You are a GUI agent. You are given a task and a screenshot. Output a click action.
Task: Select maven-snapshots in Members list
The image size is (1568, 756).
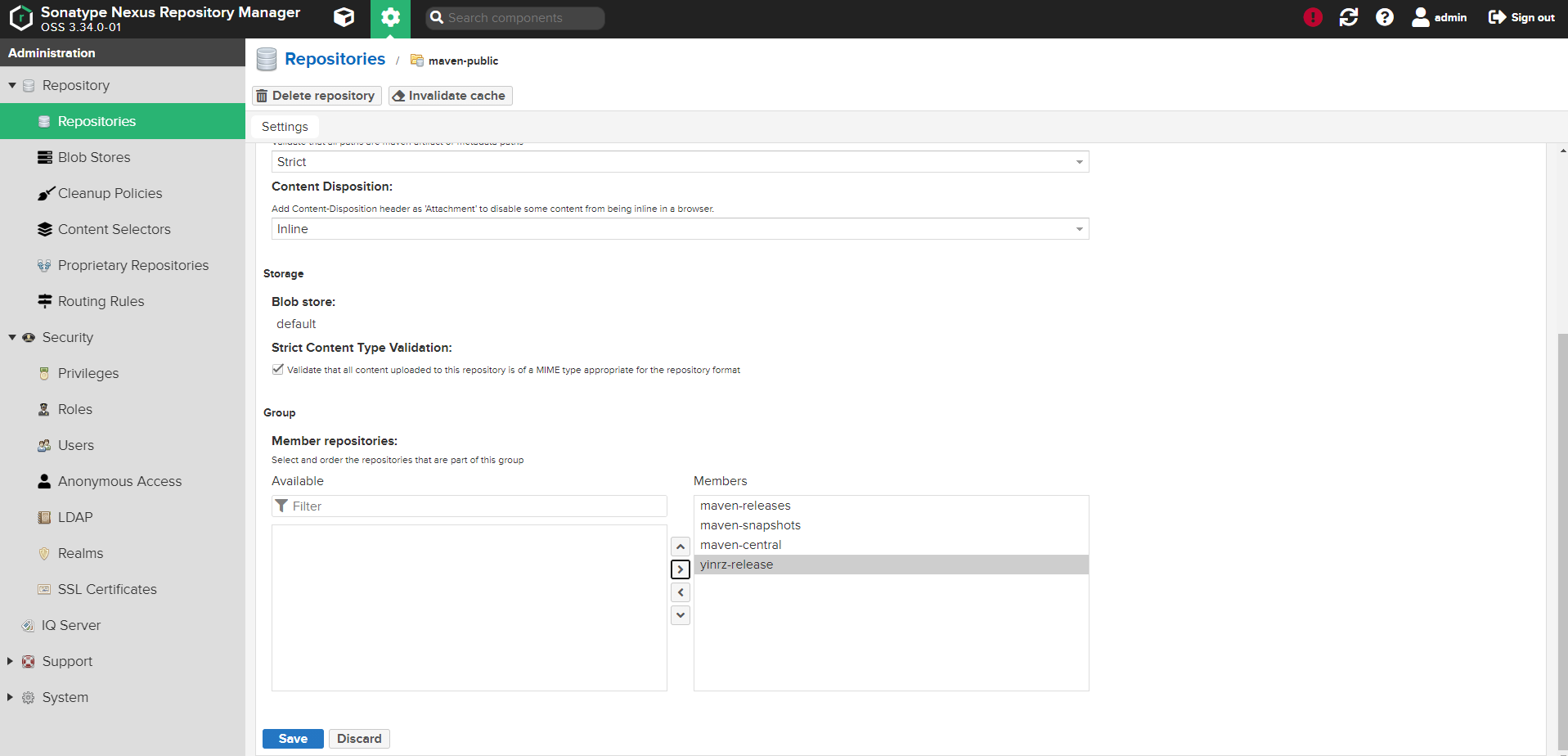click(x=891, y=525)
